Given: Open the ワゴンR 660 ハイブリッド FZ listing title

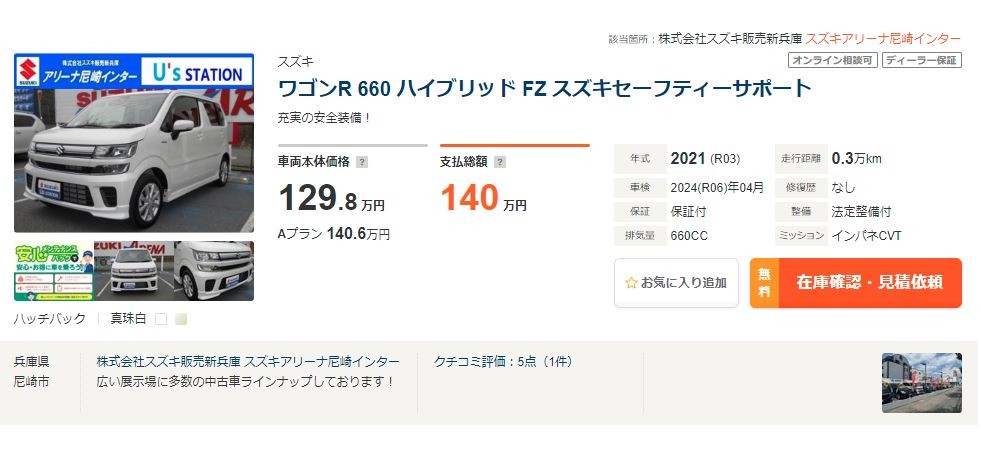Looking at the screenshot, I should click(544, 89).
